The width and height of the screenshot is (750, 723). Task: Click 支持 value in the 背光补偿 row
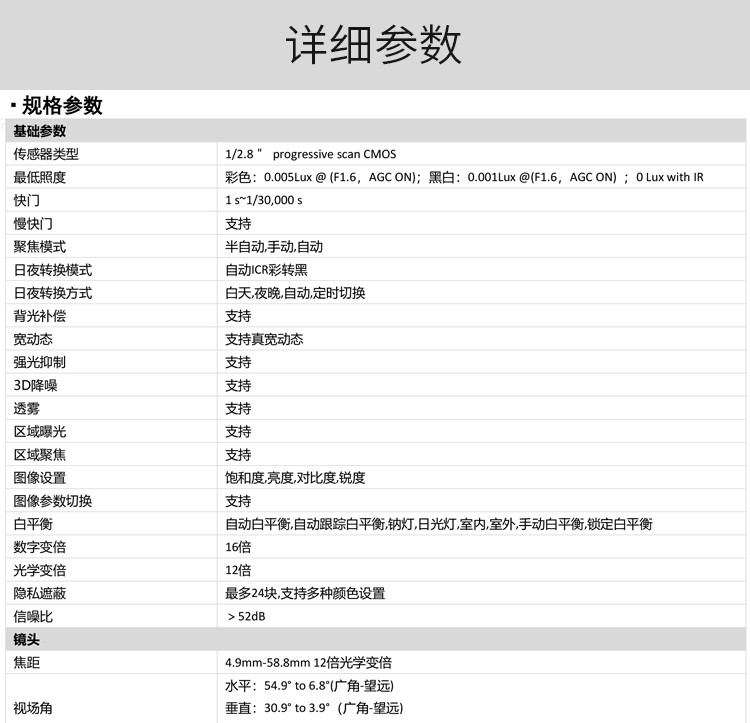(x=238, y=316)
